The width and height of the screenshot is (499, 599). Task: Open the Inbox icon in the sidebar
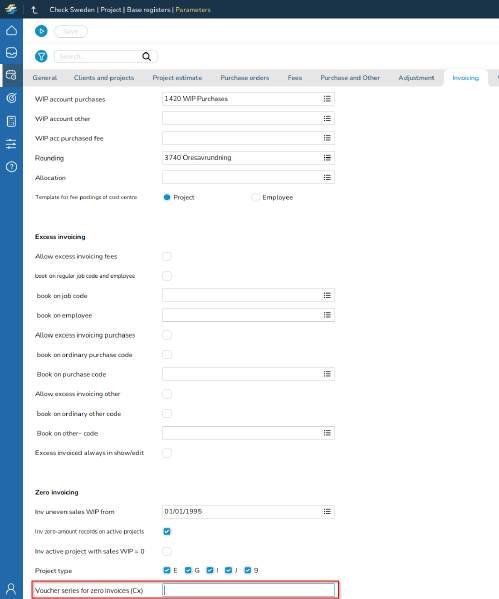(x=11, y=52)
